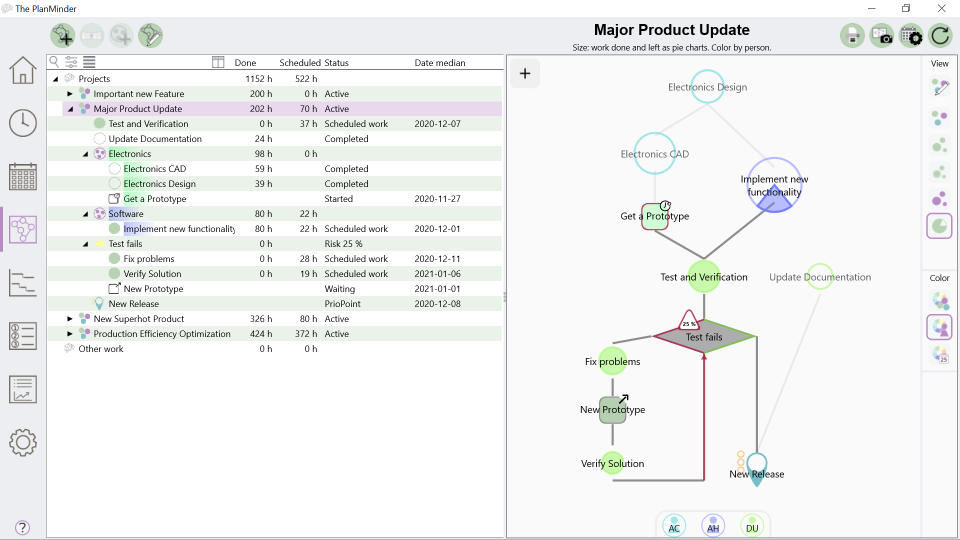960x540 pixels.
Task: Select the color option with number 25
Action: (940, 354)
